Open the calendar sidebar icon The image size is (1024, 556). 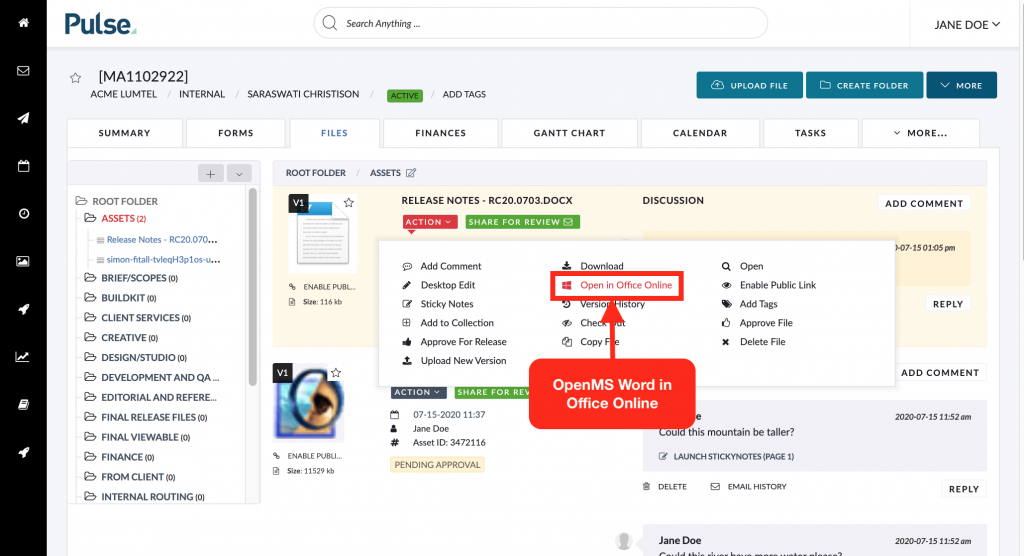coord(24,166)
